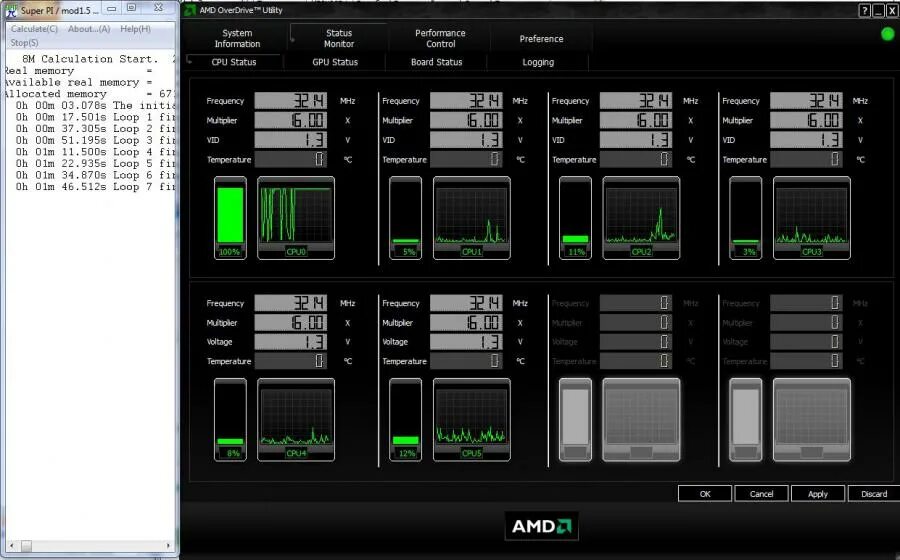This screenshot has width=900, height=560.
Task: Click the CPU5 temperature value field
Action: (x=466, y=361)
